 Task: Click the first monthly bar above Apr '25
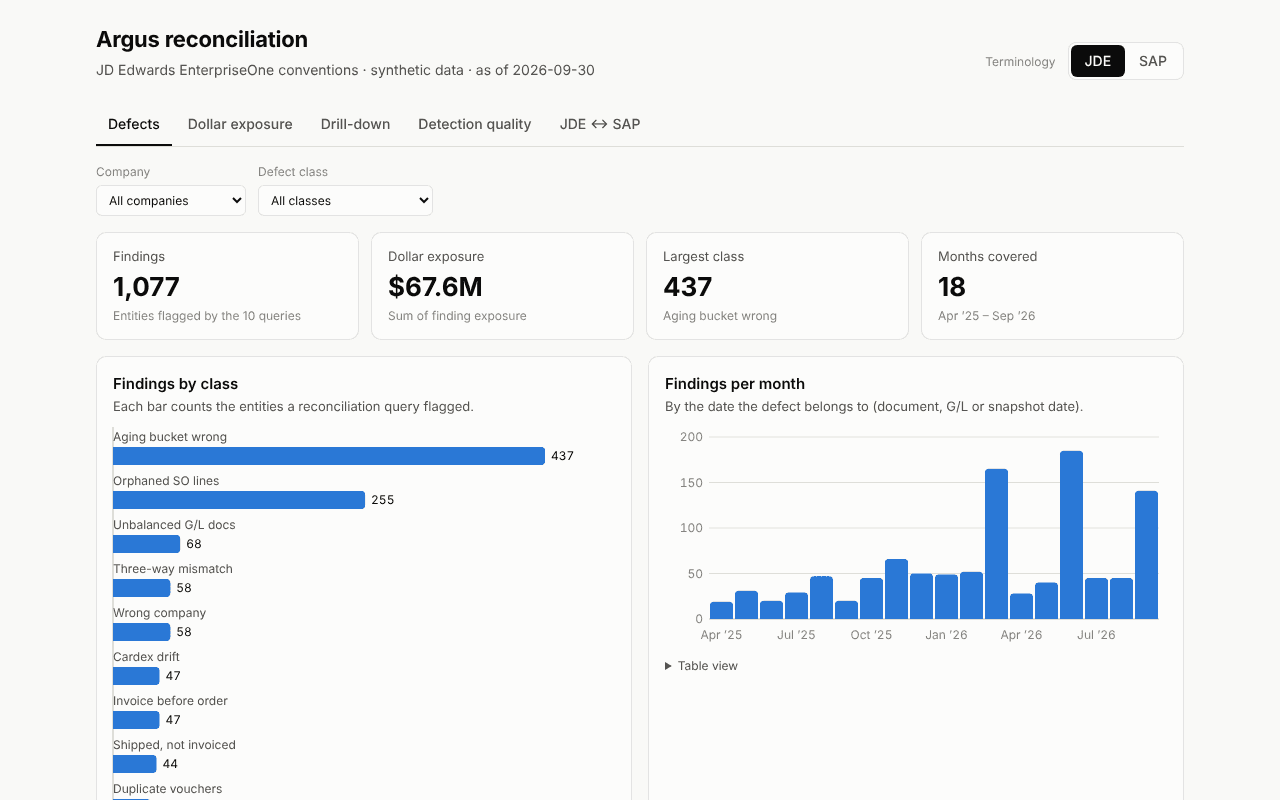[722, 610]
